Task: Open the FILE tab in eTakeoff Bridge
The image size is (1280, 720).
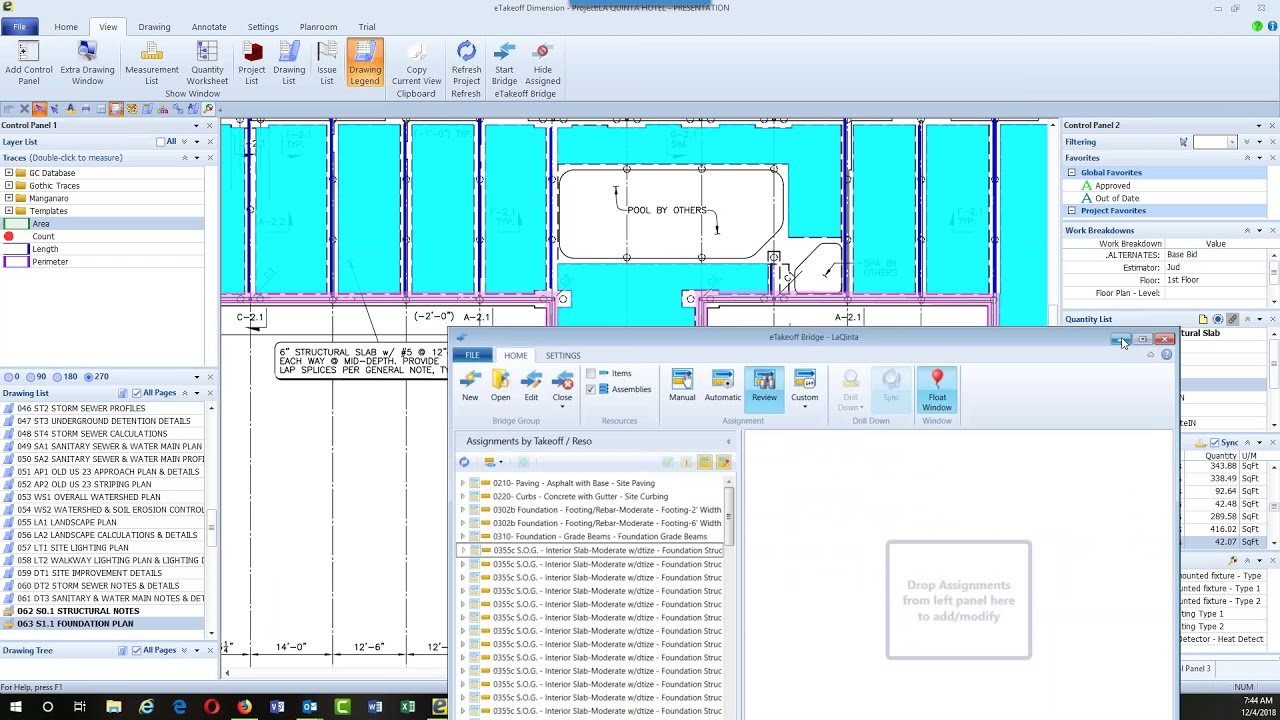Action: (472, 355)
